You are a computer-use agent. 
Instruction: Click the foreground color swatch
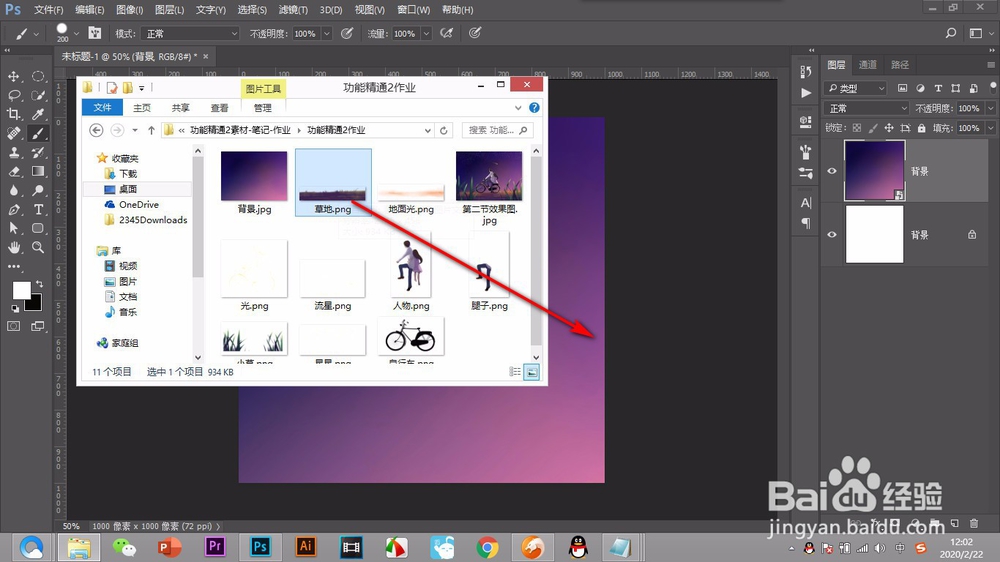point(21,290)
